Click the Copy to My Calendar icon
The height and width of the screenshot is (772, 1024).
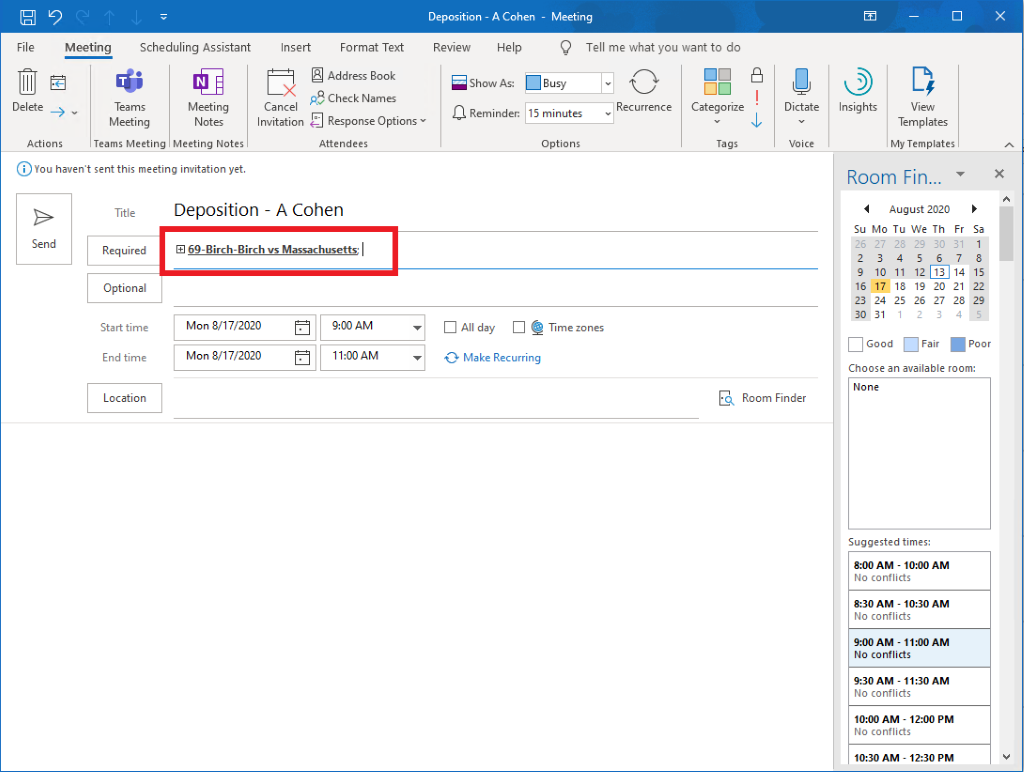click(x=58, y=82)
